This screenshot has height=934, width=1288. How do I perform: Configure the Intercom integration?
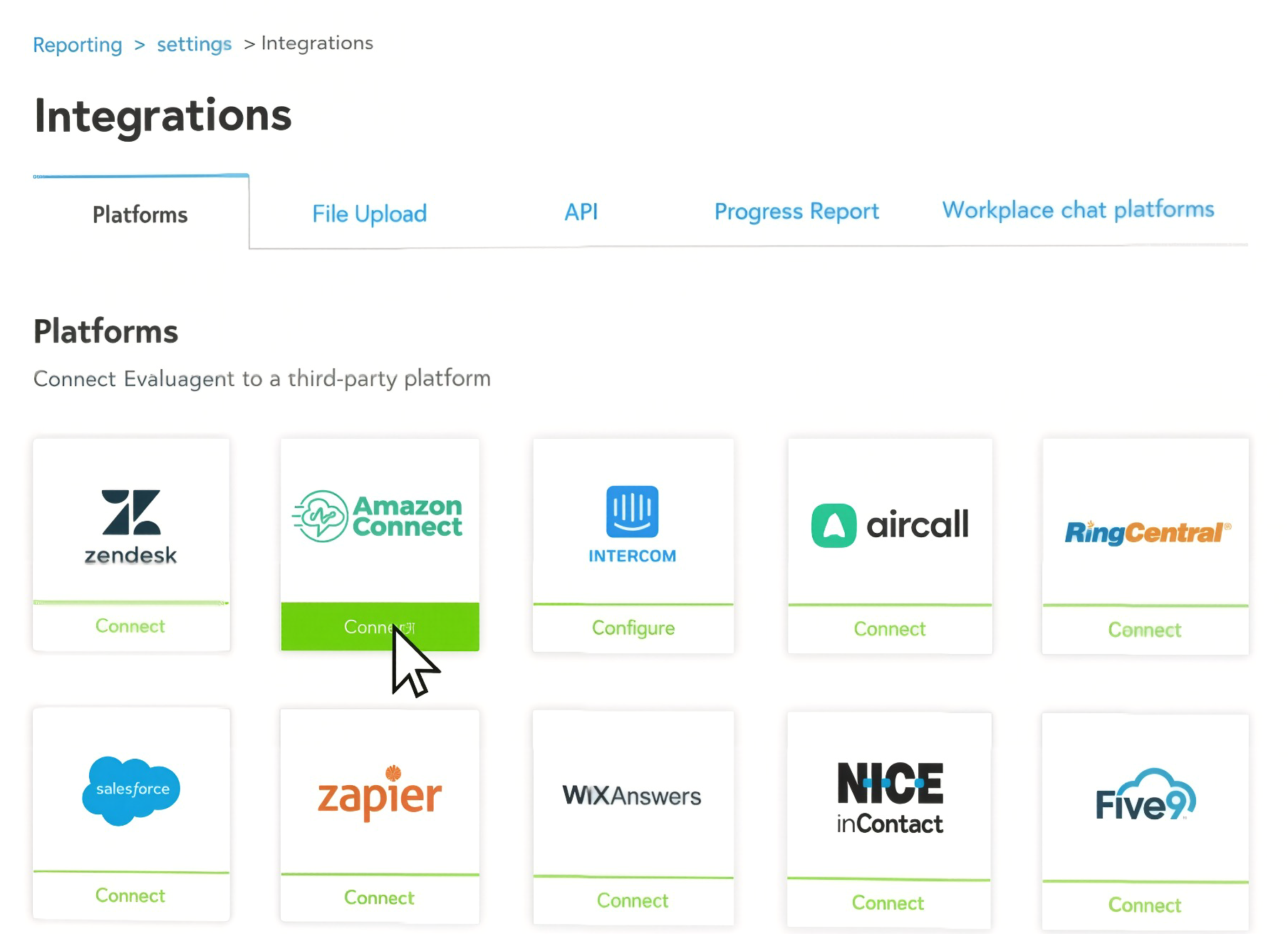(633, 628)
